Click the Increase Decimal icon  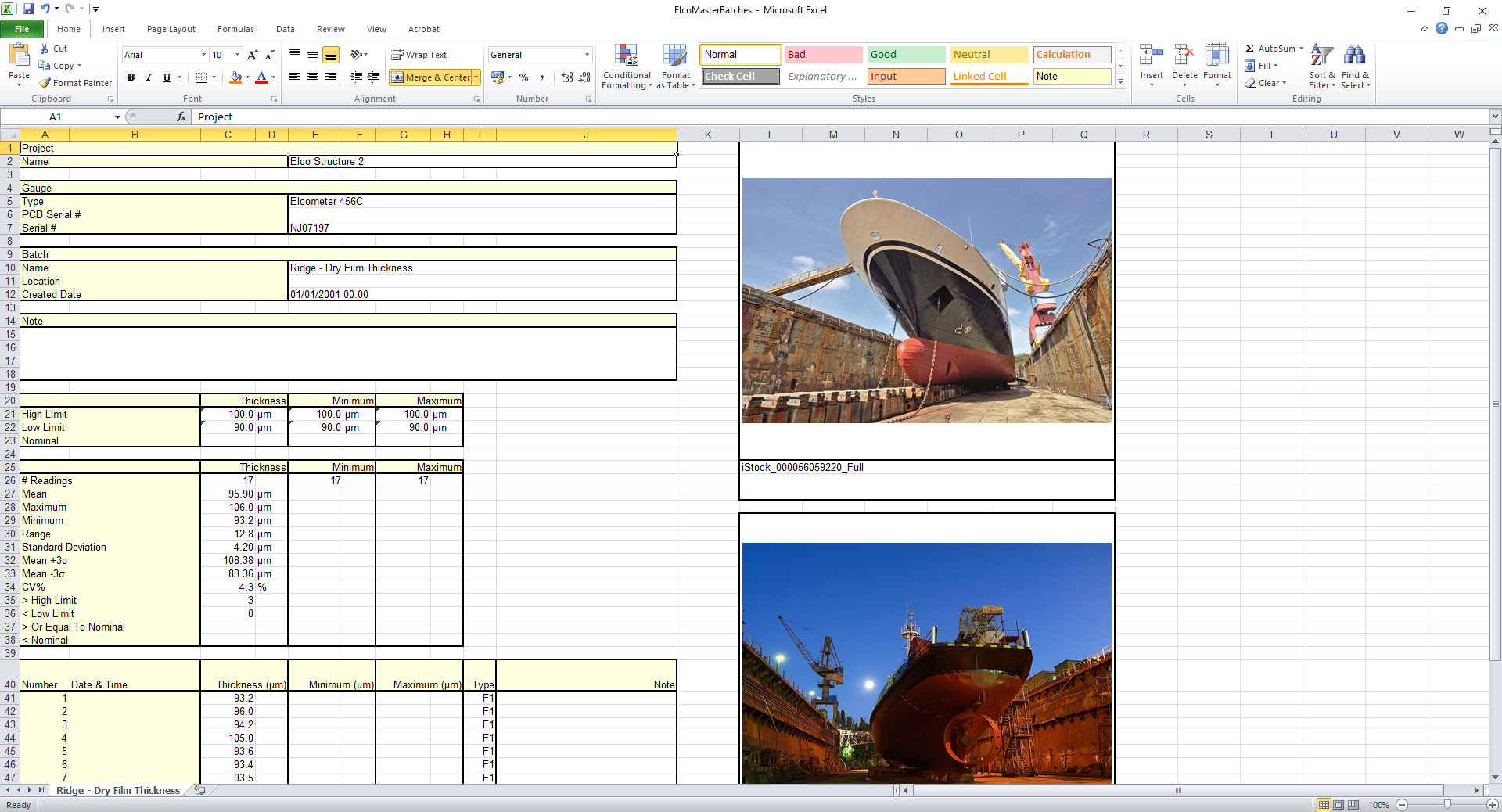point(567,77)
